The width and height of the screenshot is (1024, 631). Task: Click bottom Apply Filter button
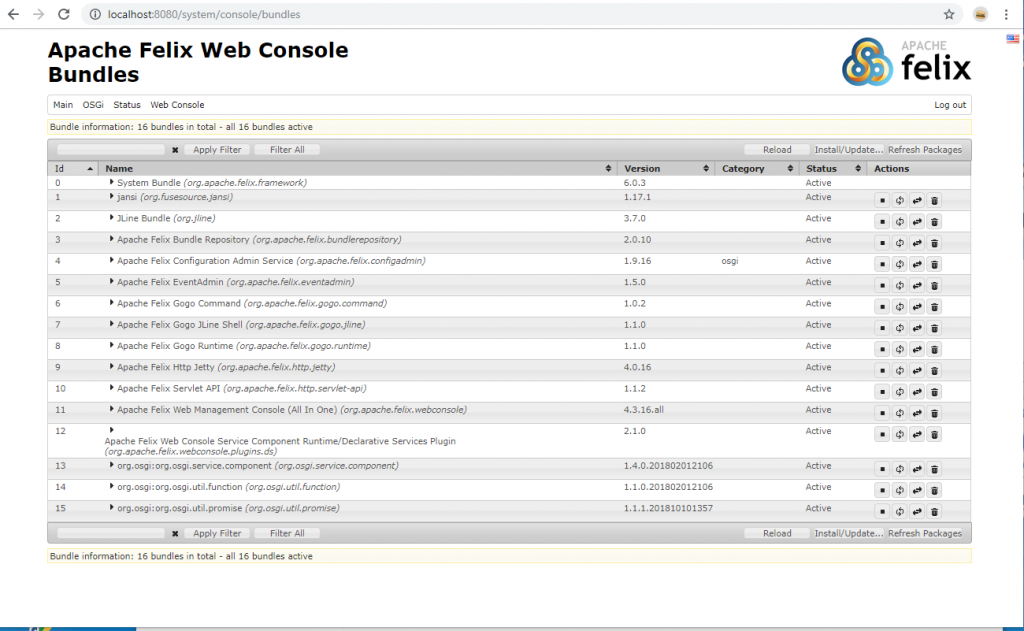click(217, 533)
